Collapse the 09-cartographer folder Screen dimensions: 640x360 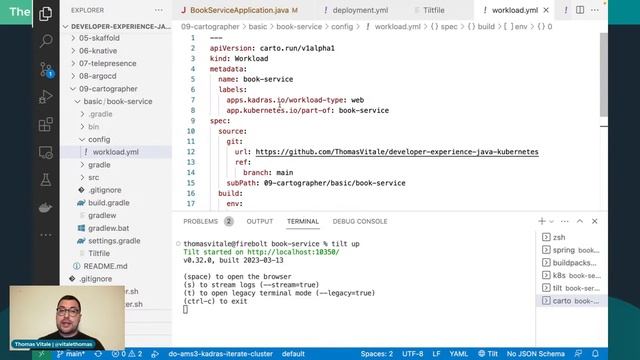(x=117, y=89)
